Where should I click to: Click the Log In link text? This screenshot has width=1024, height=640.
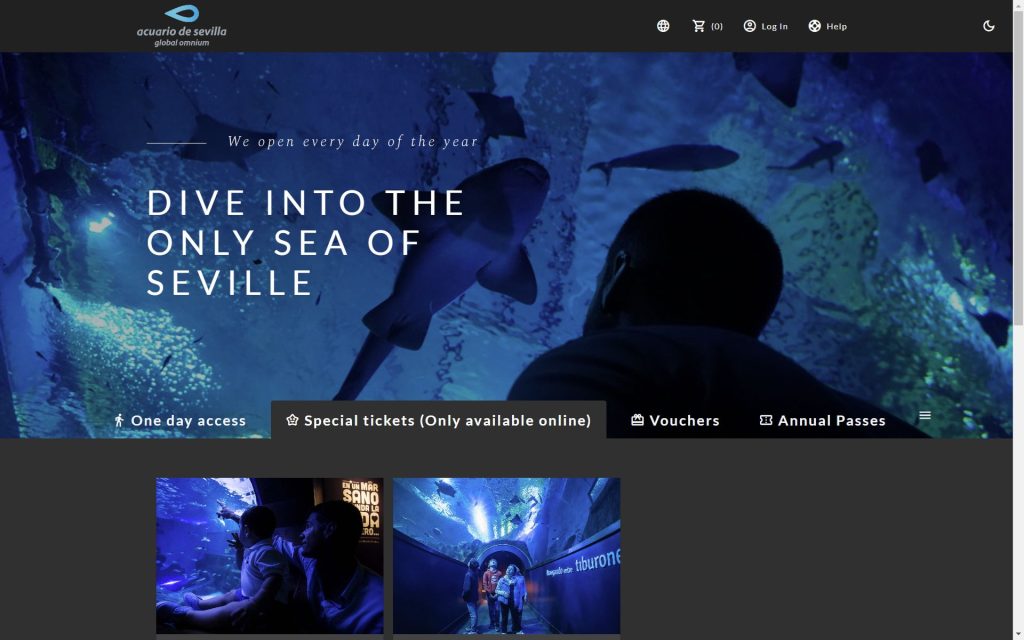tap(774, 27)
